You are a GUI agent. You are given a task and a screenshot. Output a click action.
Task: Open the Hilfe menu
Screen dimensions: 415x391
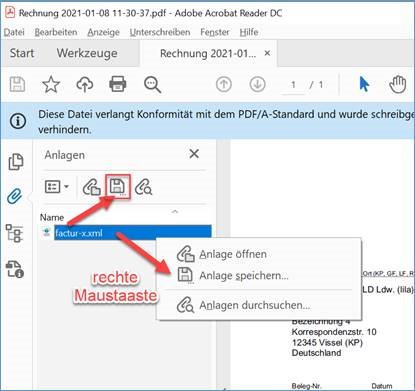pos(249,32)
